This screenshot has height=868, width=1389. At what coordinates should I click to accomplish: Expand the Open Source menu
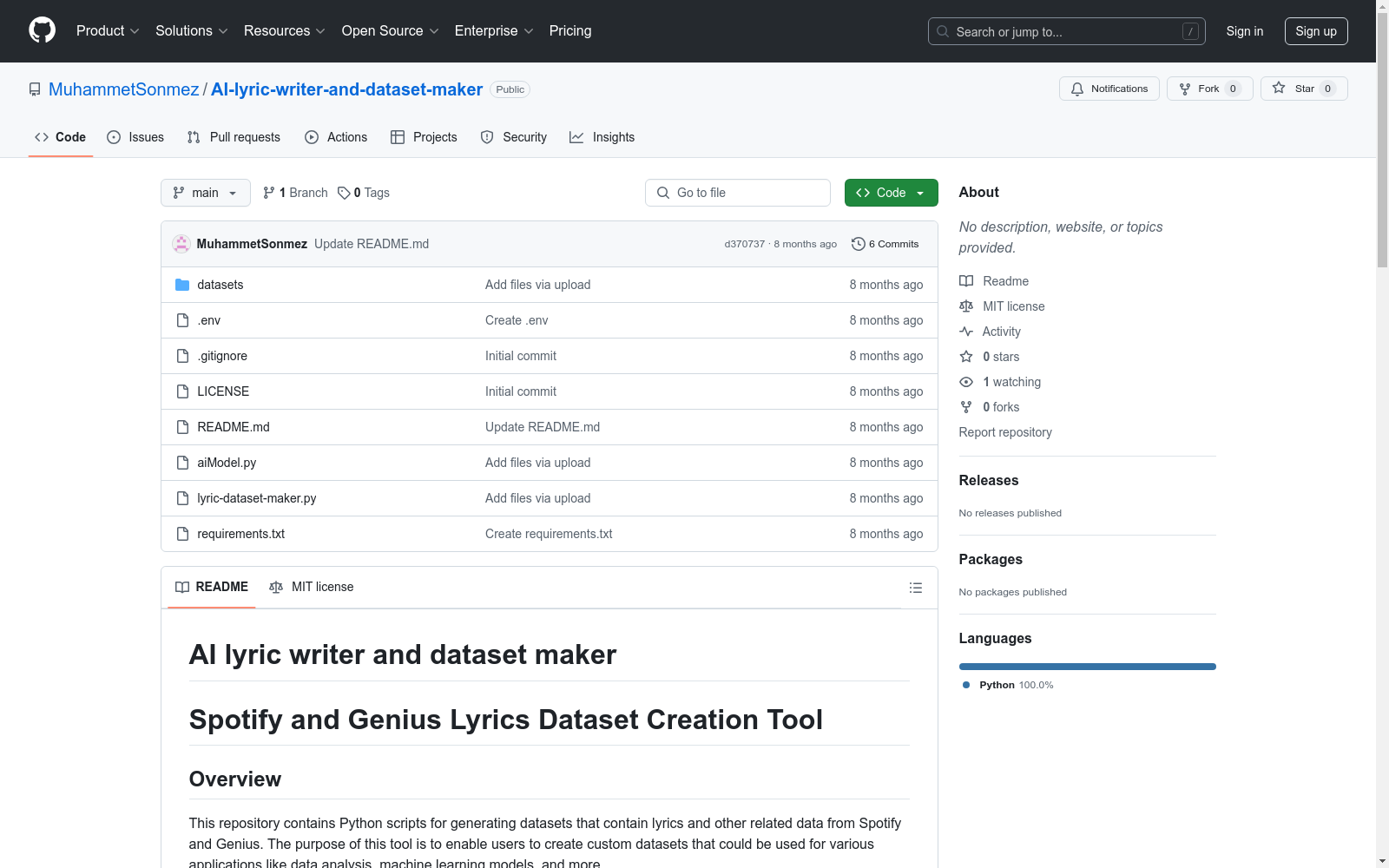click(x=391, y=31)
